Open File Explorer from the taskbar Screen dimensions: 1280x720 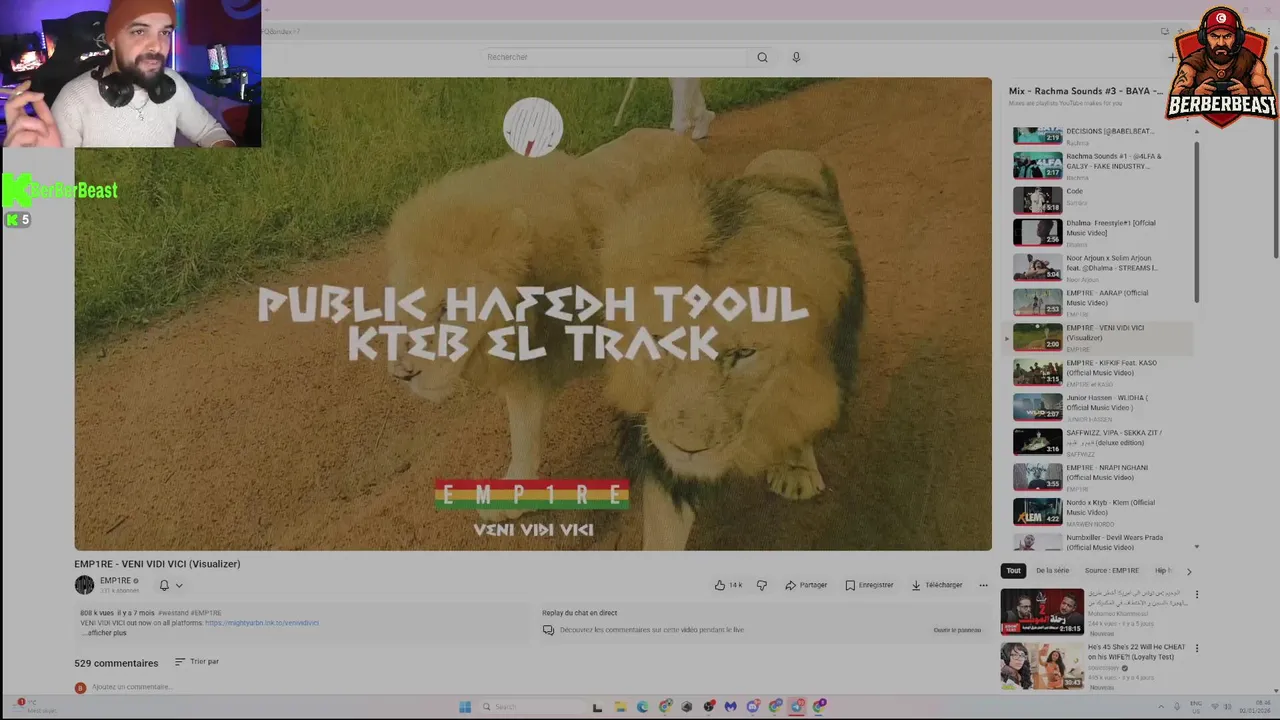coord(620,707)
